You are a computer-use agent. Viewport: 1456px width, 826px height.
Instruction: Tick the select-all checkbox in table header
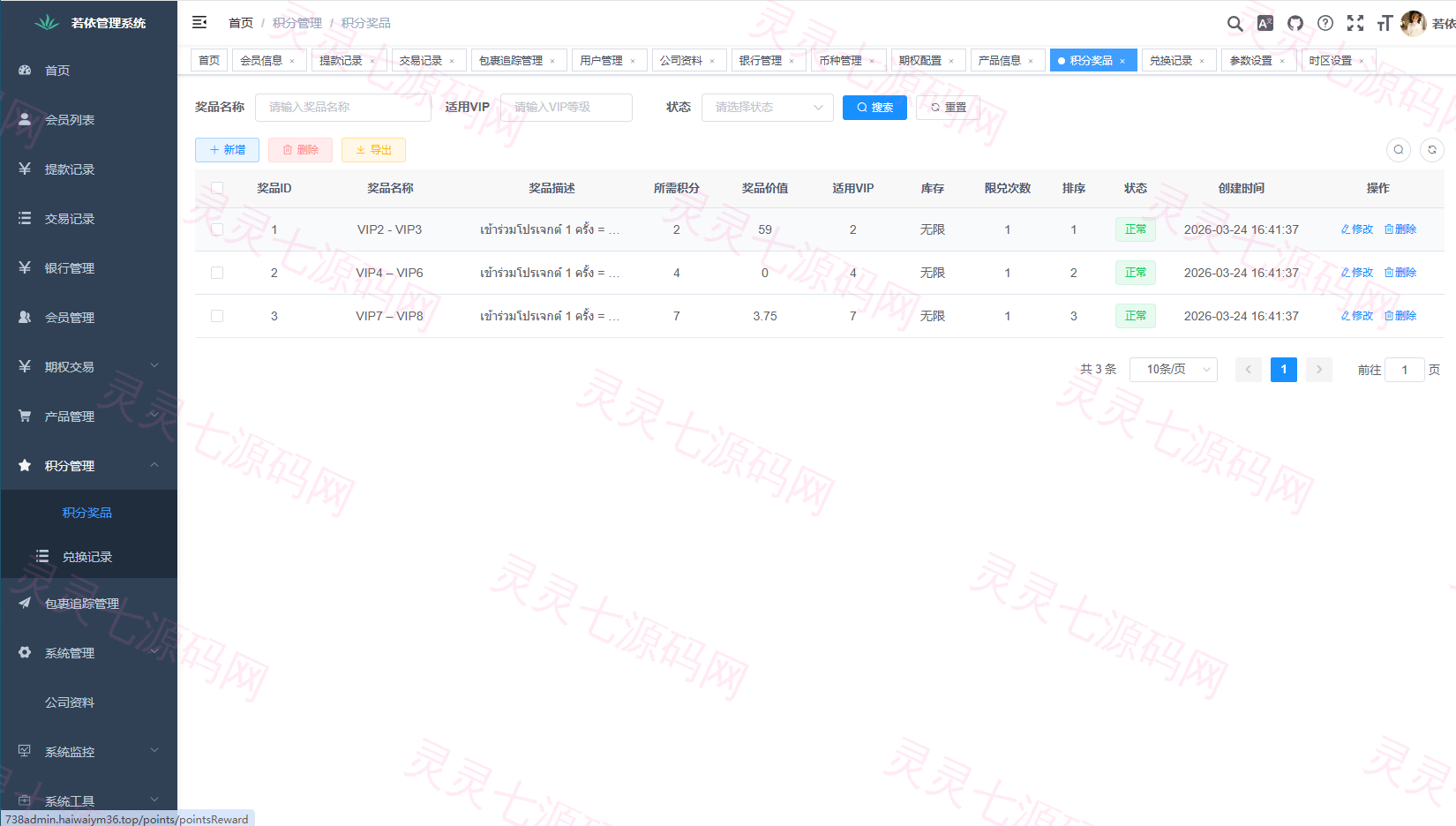[x=217, y=188]
